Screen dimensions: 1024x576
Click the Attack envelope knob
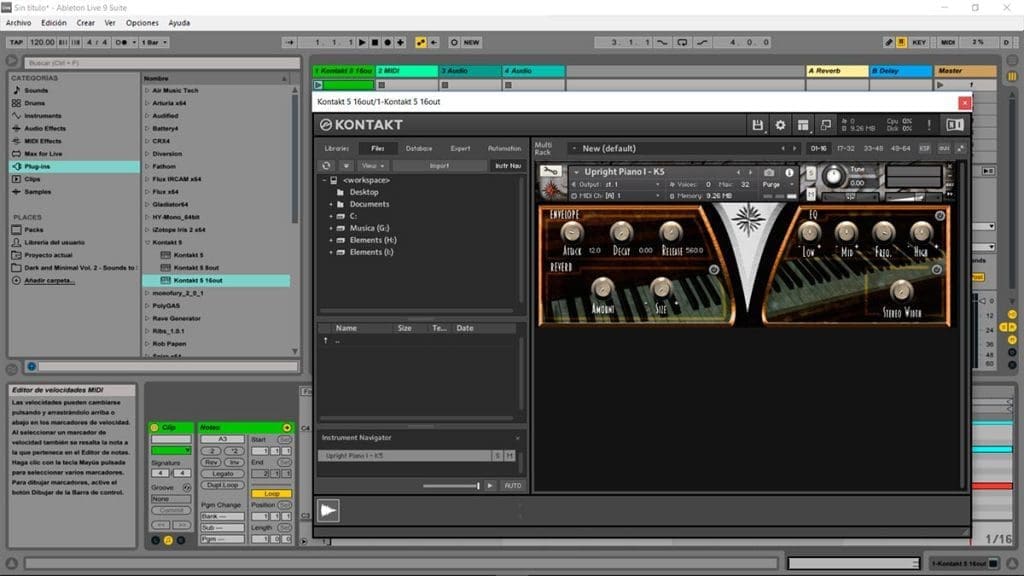click(x=572, y=232)
